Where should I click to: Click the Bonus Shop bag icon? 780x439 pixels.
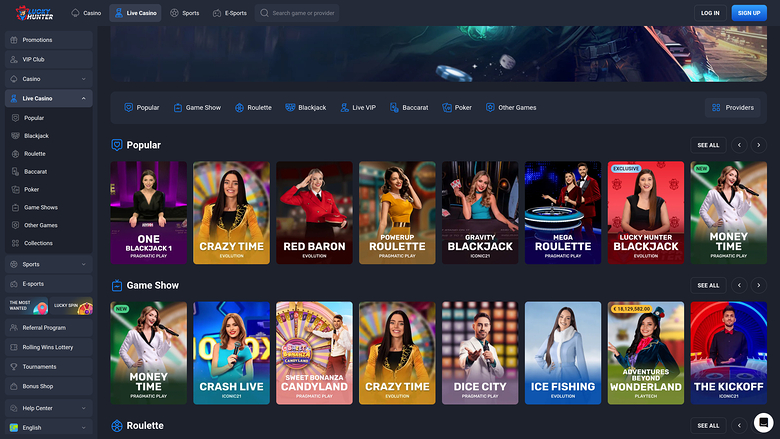(x=14, y=386)
